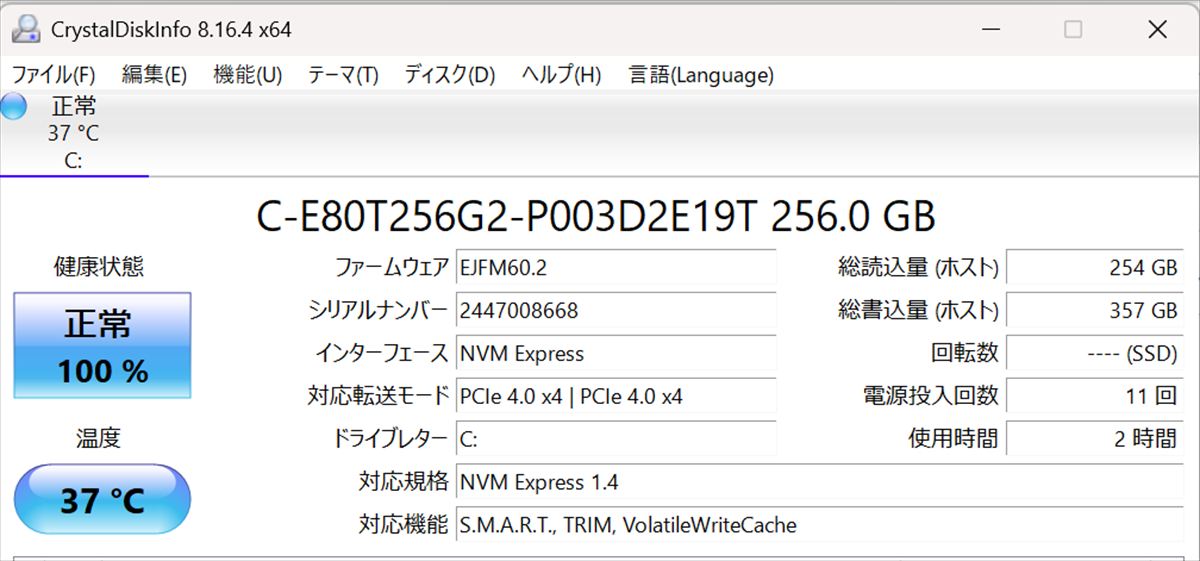Maximize the CrystalDiskInfo window
Screen dimensions: 1200x561
pos(1073,30)
